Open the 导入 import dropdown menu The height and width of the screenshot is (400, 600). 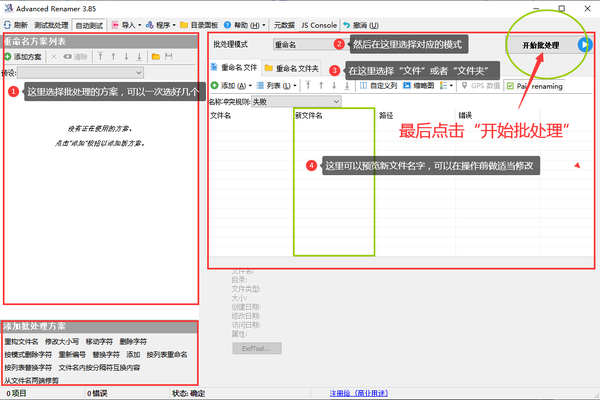pyautogui.click(x=126, y=25)
